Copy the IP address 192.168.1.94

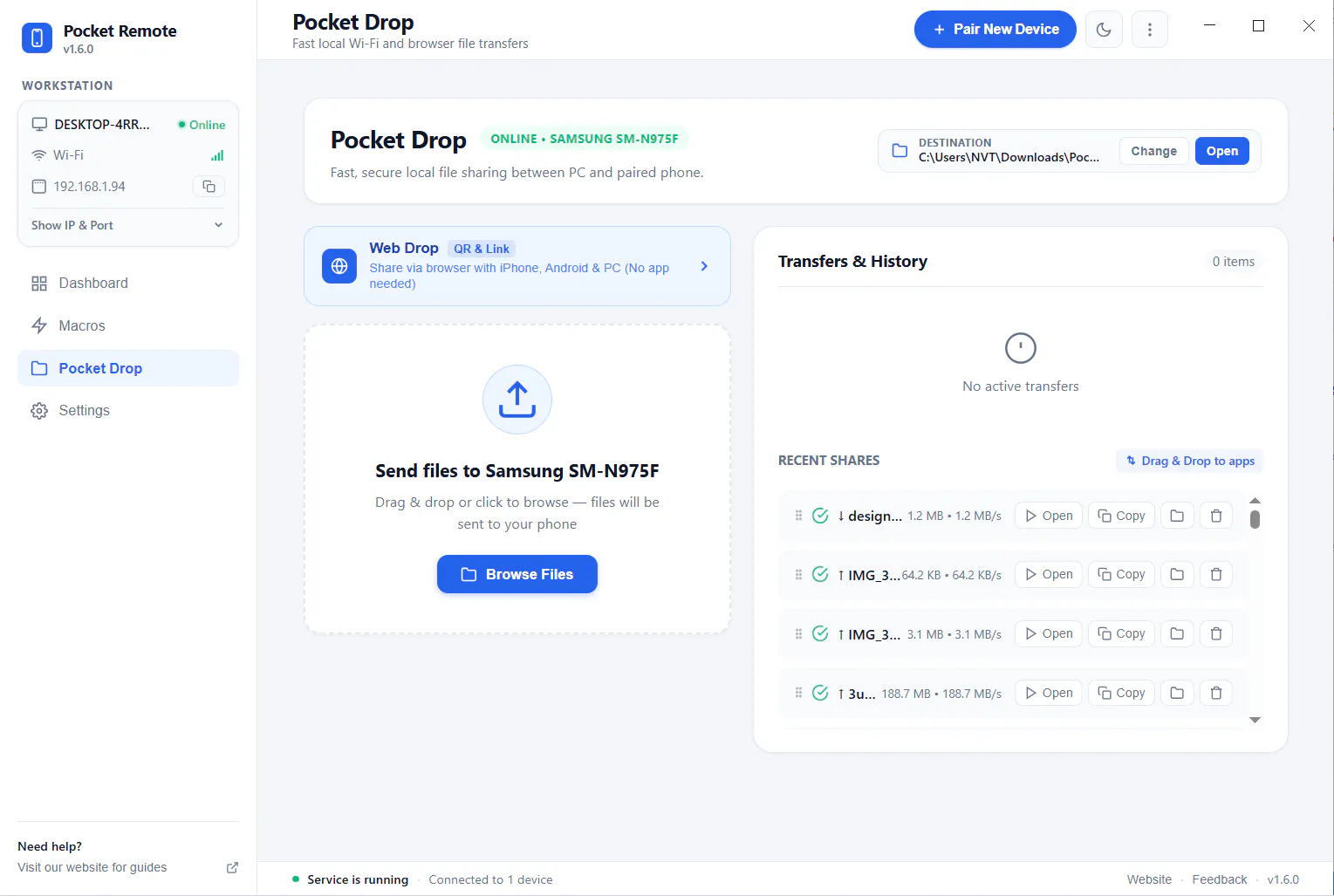209,186
